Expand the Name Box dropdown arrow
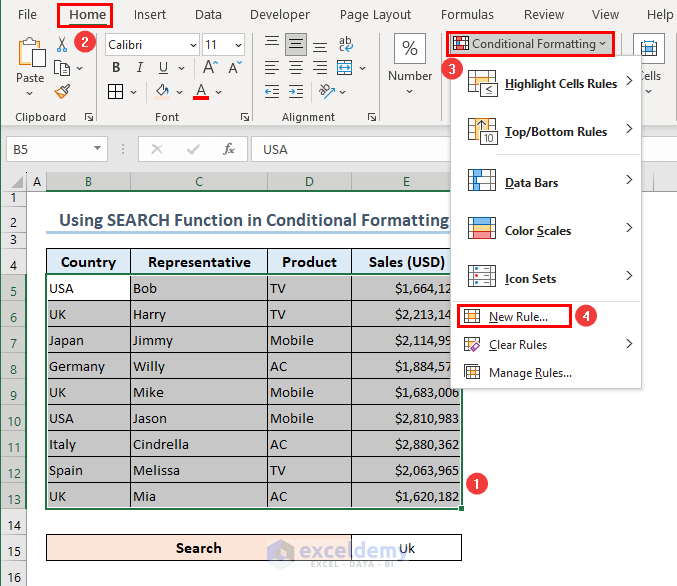 (x=97, y=149)
